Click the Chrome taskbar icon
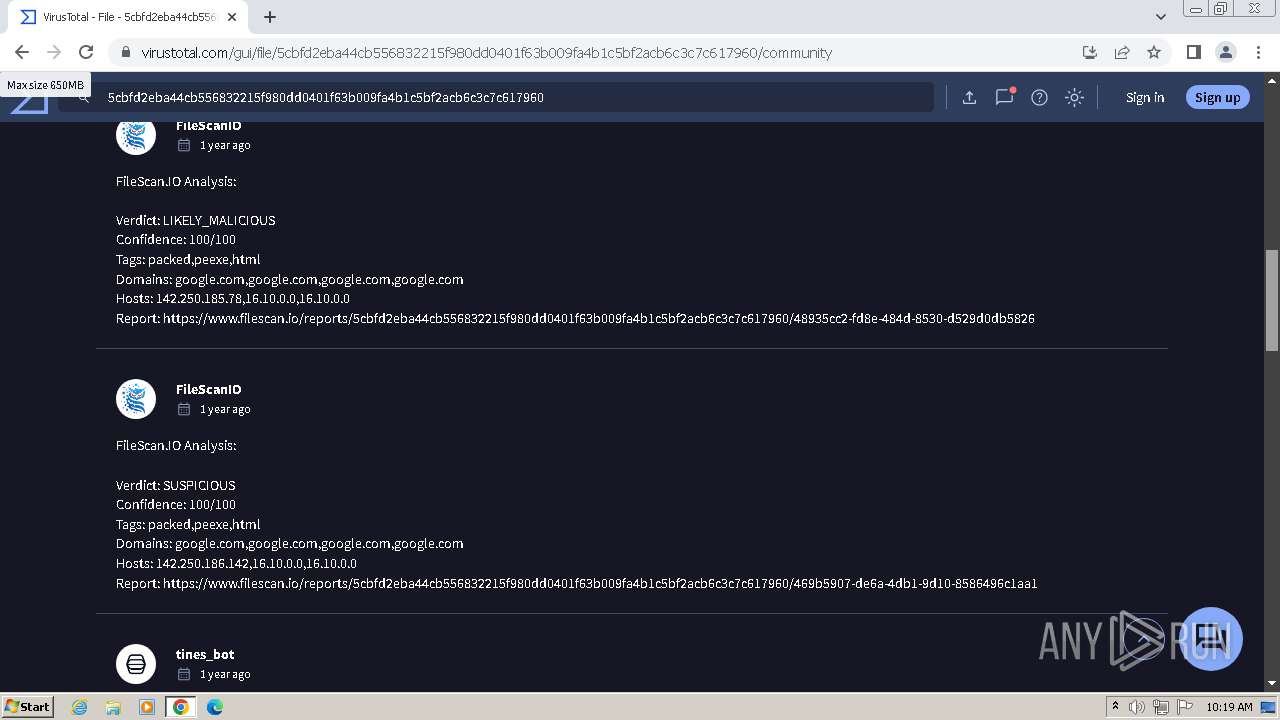This screenshot has width=1280, height=720. [x=181, y=707]
